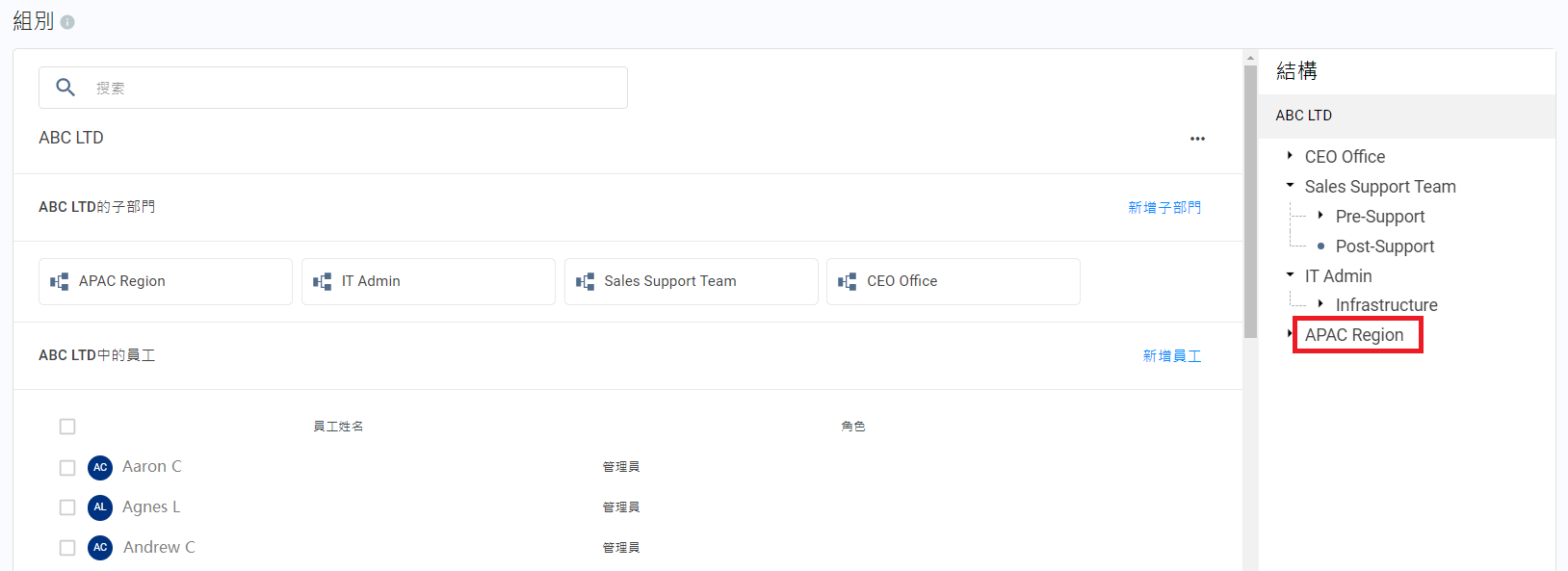Open the IT Admin sub-department card
Image resolution: width=1568 pixels, height=571 pixels.
pos(429,281)
